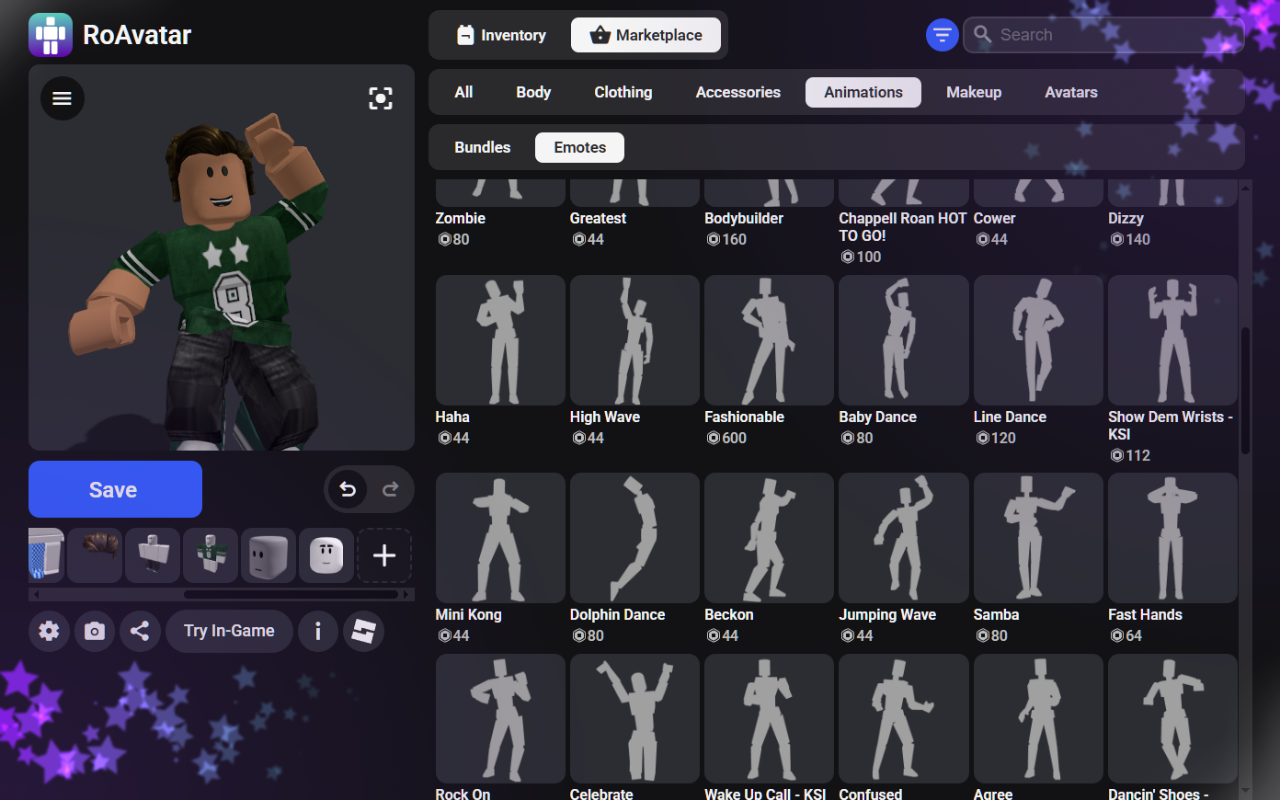Select the Body category tab
Screen dimensions: 1280x800
533,92
